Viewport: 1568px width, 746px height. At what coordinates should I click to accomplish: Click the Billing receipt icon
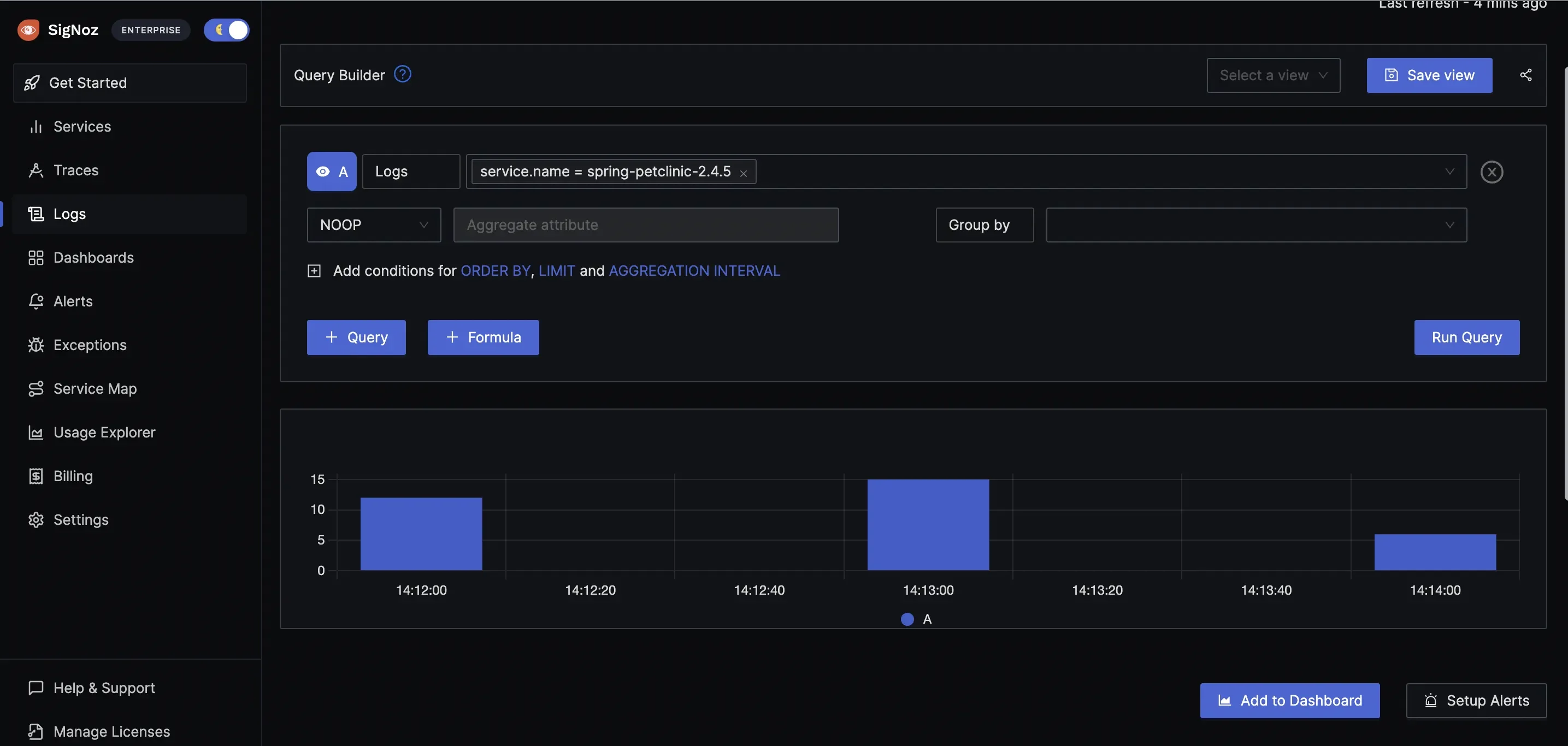click(36, 476)
